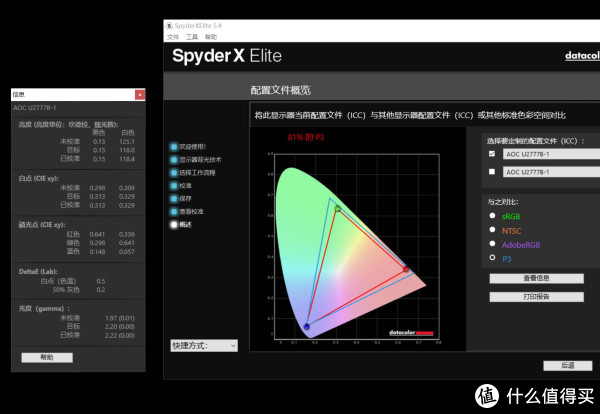Image resolution: width=600 pixels, height=414 pixels.
Task: Go to the 查看校准 step label
Action: (191, 212)
